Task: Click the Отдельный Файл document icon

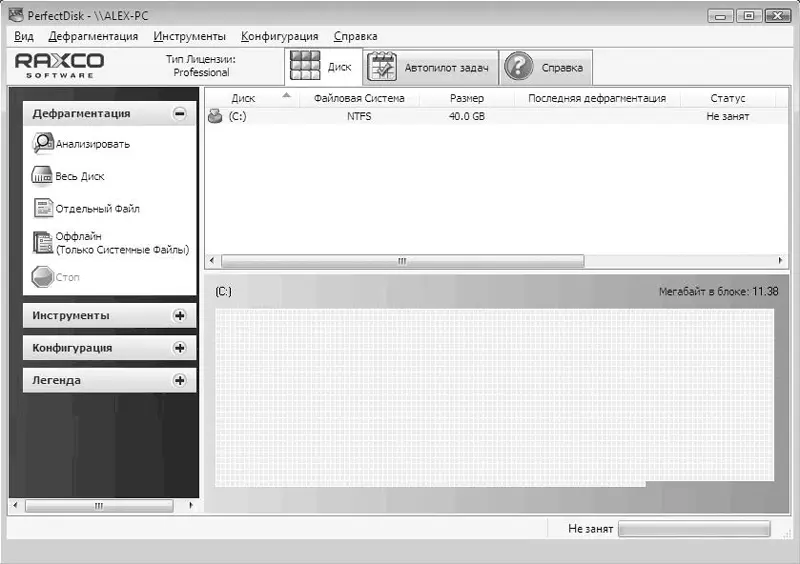Action: (43, 208)
